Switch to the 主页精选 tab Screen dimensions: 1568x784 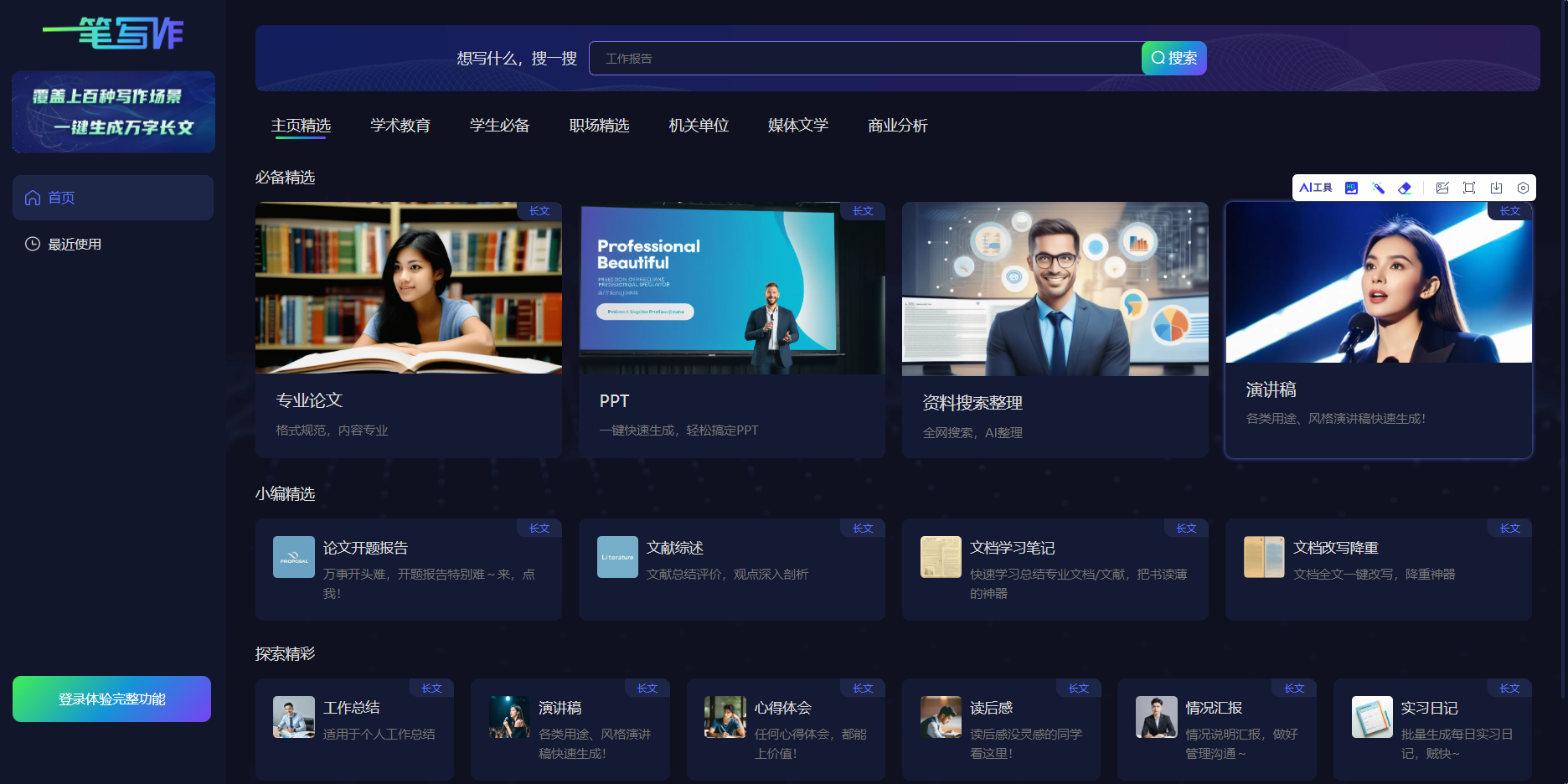301,126
